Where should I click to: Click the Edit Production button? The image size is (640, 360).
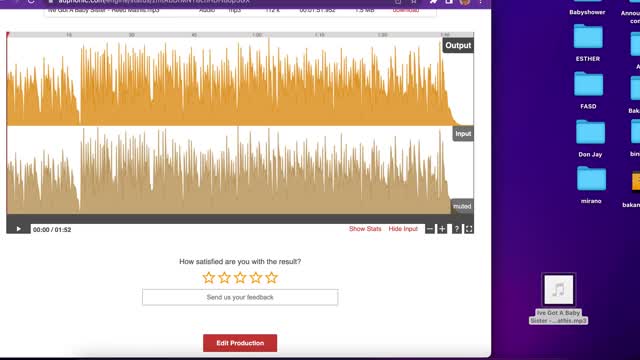tap(240, 343)
